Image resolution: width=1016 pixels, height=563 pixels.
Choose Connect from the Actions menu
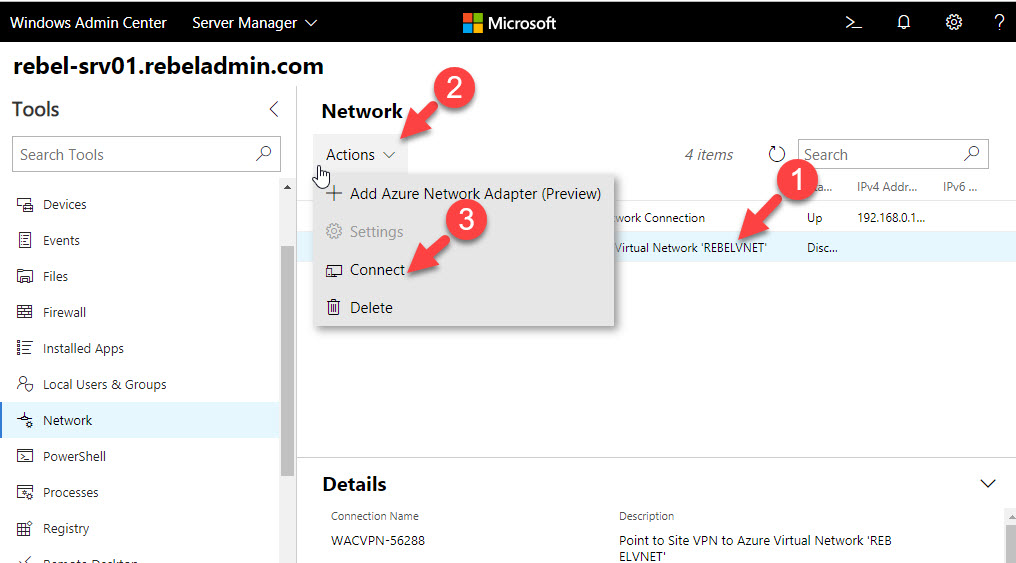point(377,270)
